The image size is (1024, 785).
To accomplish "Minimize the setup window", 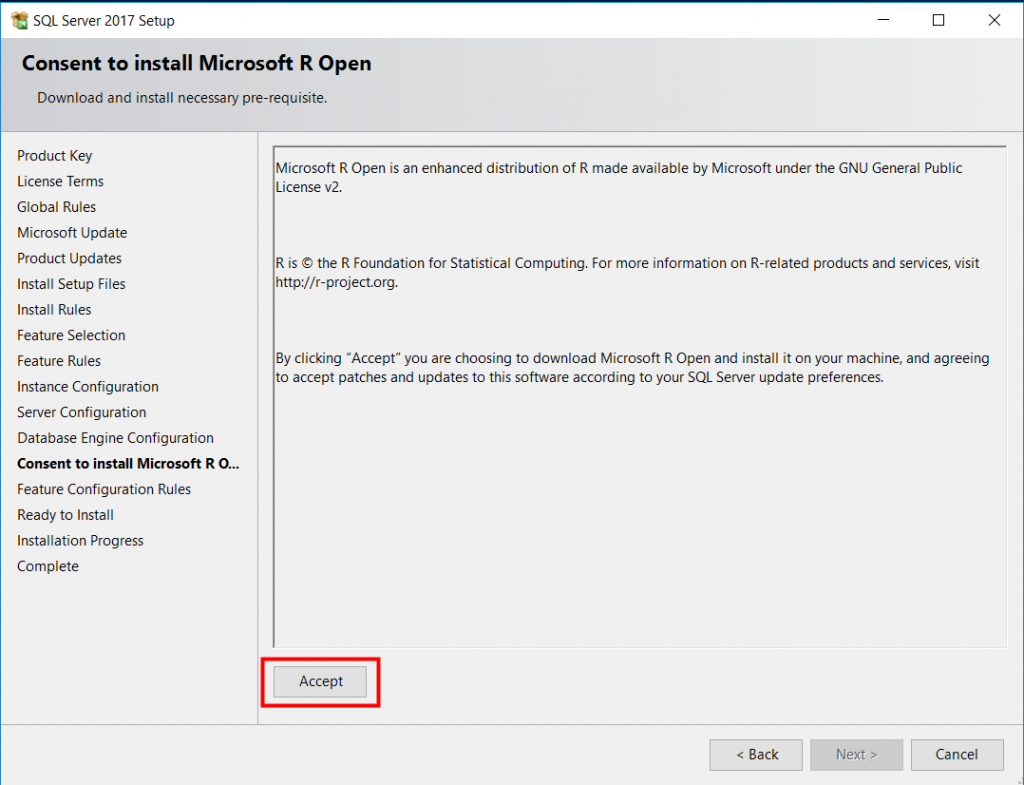I will tap(883, 20).
